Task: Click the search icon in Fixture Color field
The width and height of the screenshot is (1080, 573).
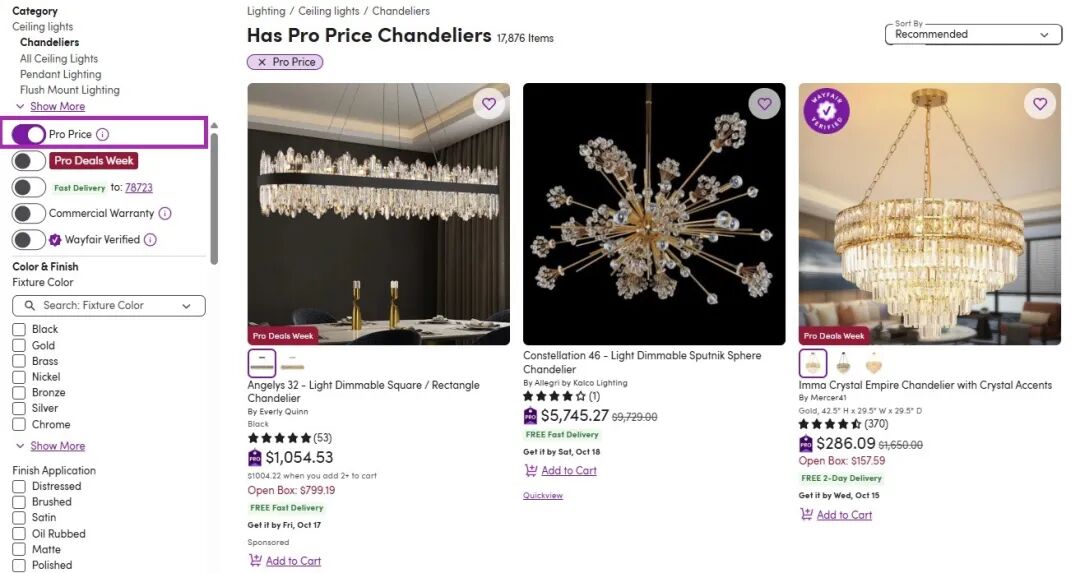Action: pos(29,306)
